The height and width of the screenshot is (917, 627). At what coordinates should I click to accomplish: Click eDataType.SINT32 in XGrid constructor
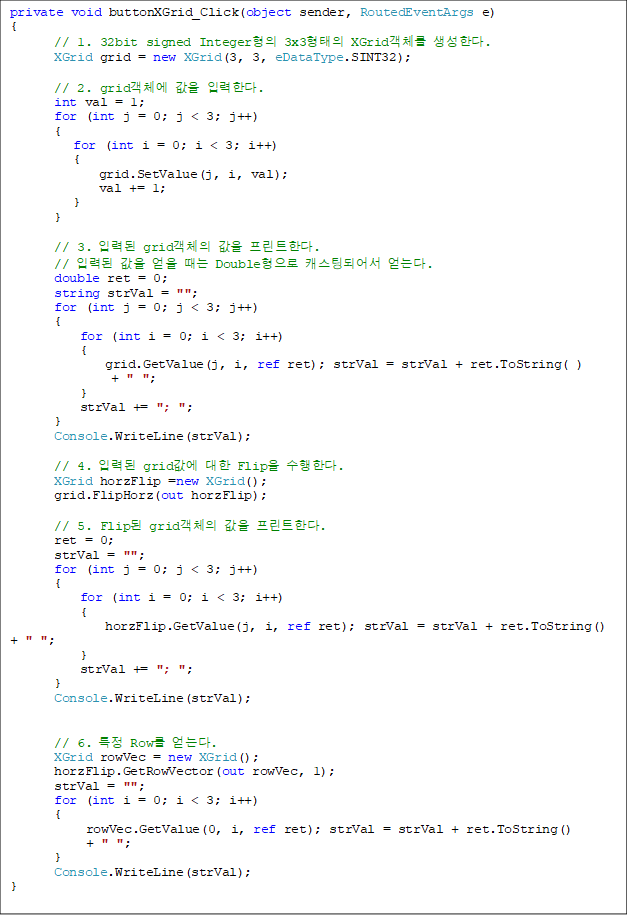tap(338, 57)
